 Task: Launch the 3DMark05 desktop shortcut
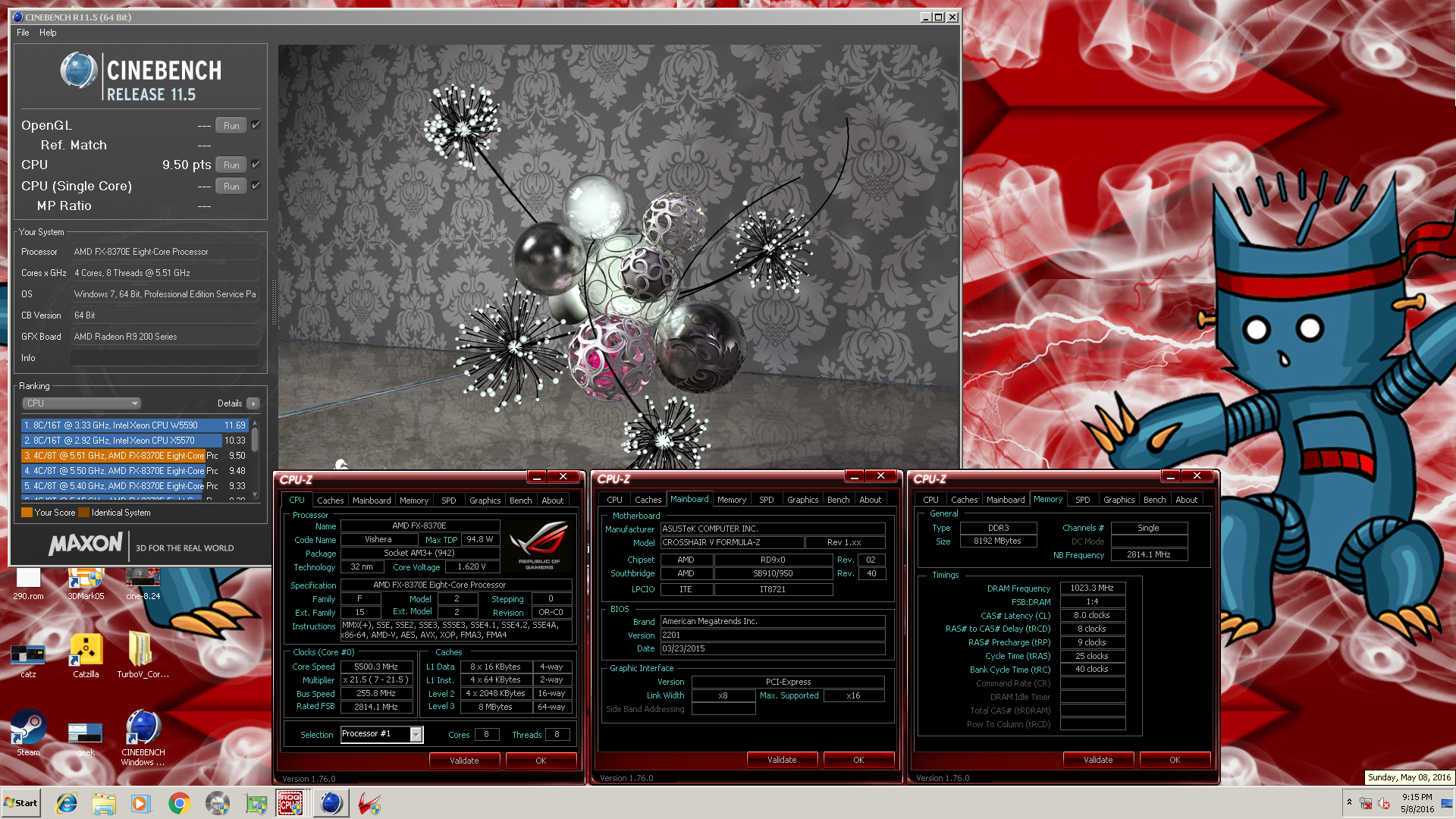[x=86, y=584]
